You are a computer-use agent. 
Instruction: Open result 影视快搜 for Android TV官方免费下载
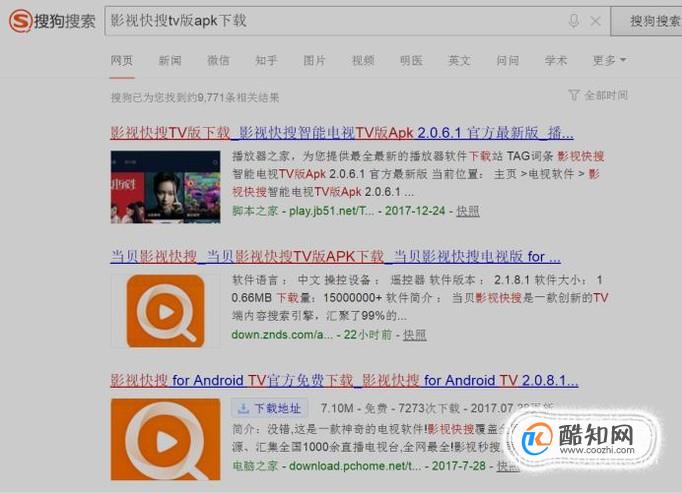pyautogui.click(x=344, y=380)
